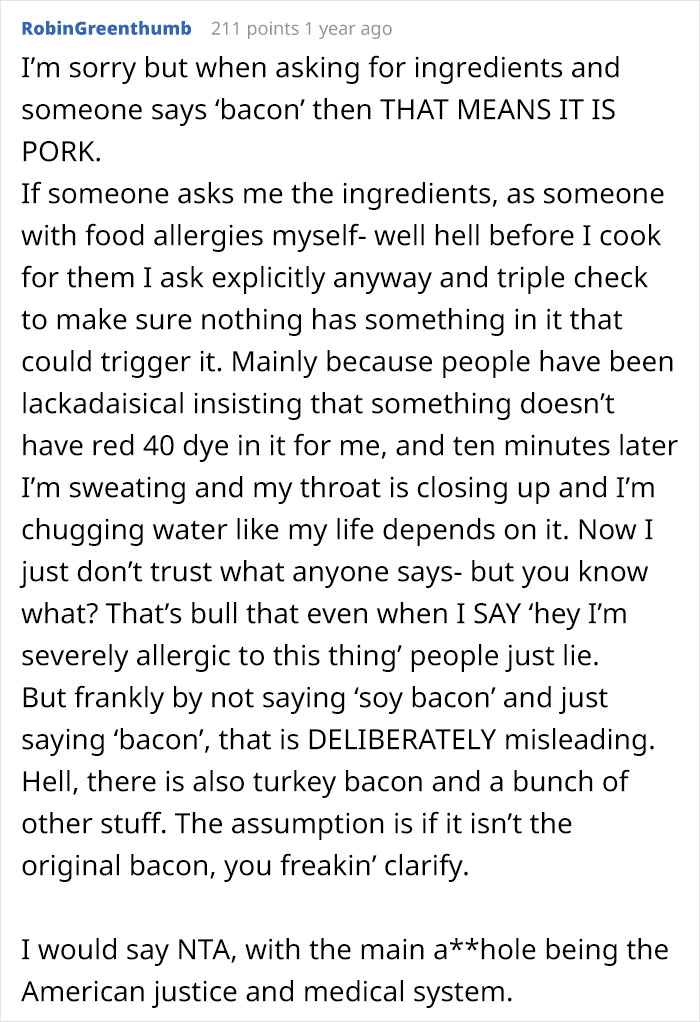Viewport: 700px width, 1022px height.
Task: Click the line beginning "If someone asks me"
Action: coord(340,194)
